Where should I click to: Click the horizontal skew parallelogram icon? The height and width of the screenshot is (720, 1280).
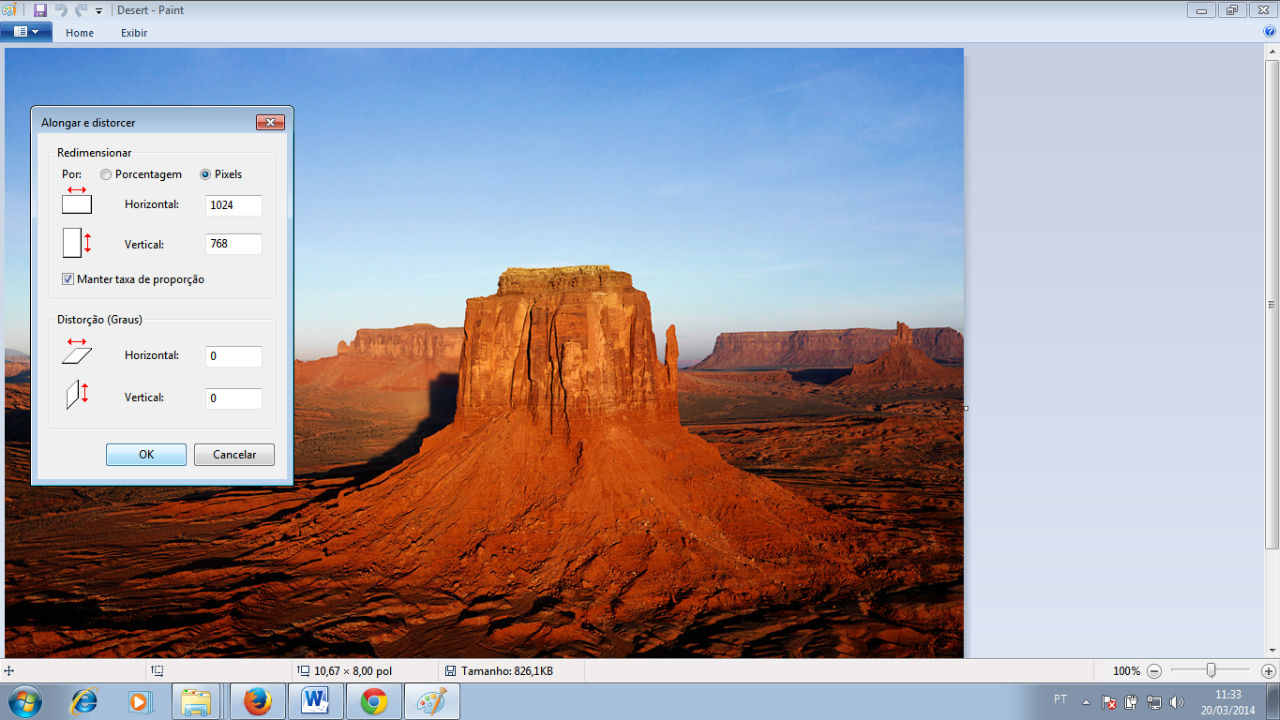[x=77, y=351]
